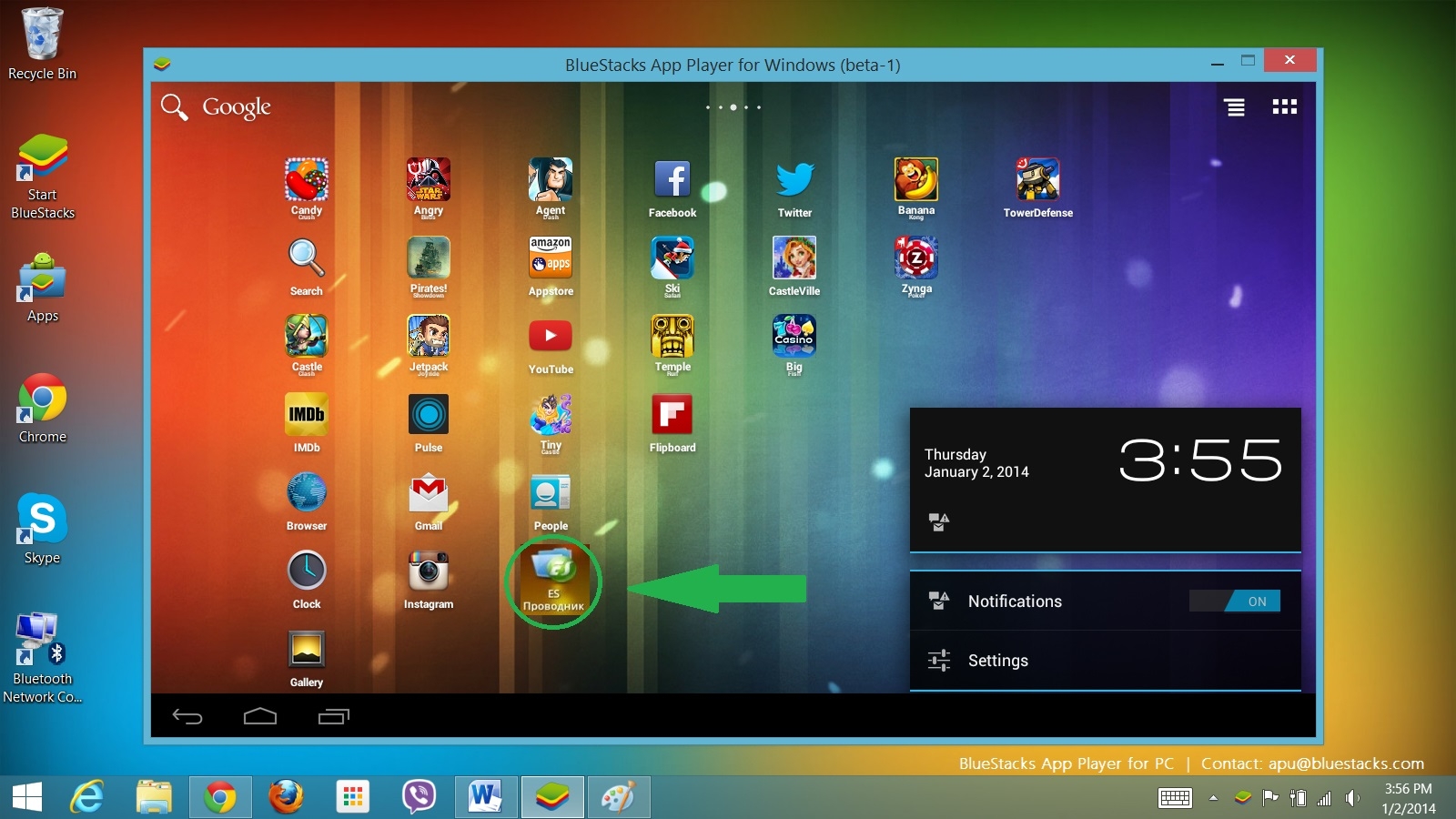Image resolution: width=1456 pixels, height=819 pixels.
Task: Click the home screen page indicator dots
Action: pos(733,107)
